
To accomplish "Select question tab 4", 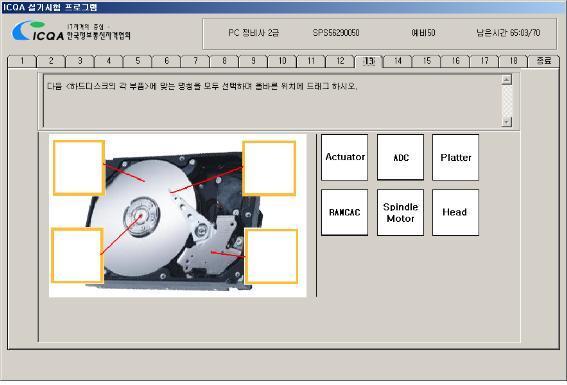I will 109,61.
